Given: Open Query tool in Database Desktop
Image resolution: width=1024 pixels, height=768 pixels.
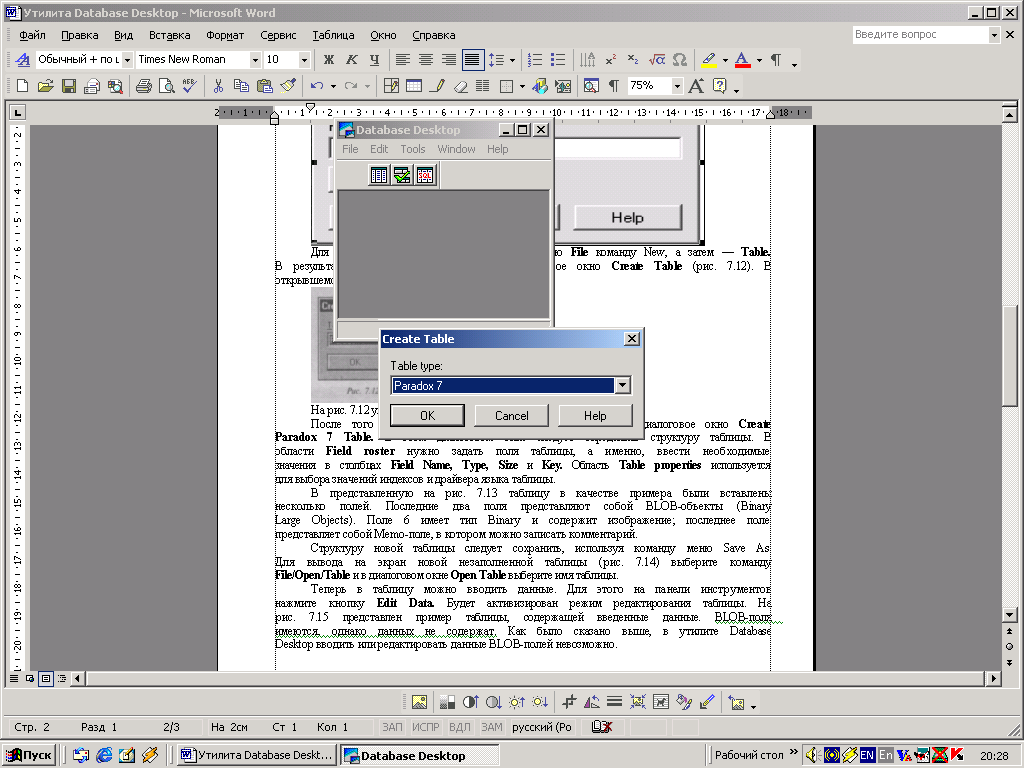Looking at the screenshot, I should pyautogui.click(x=402, y=175).
